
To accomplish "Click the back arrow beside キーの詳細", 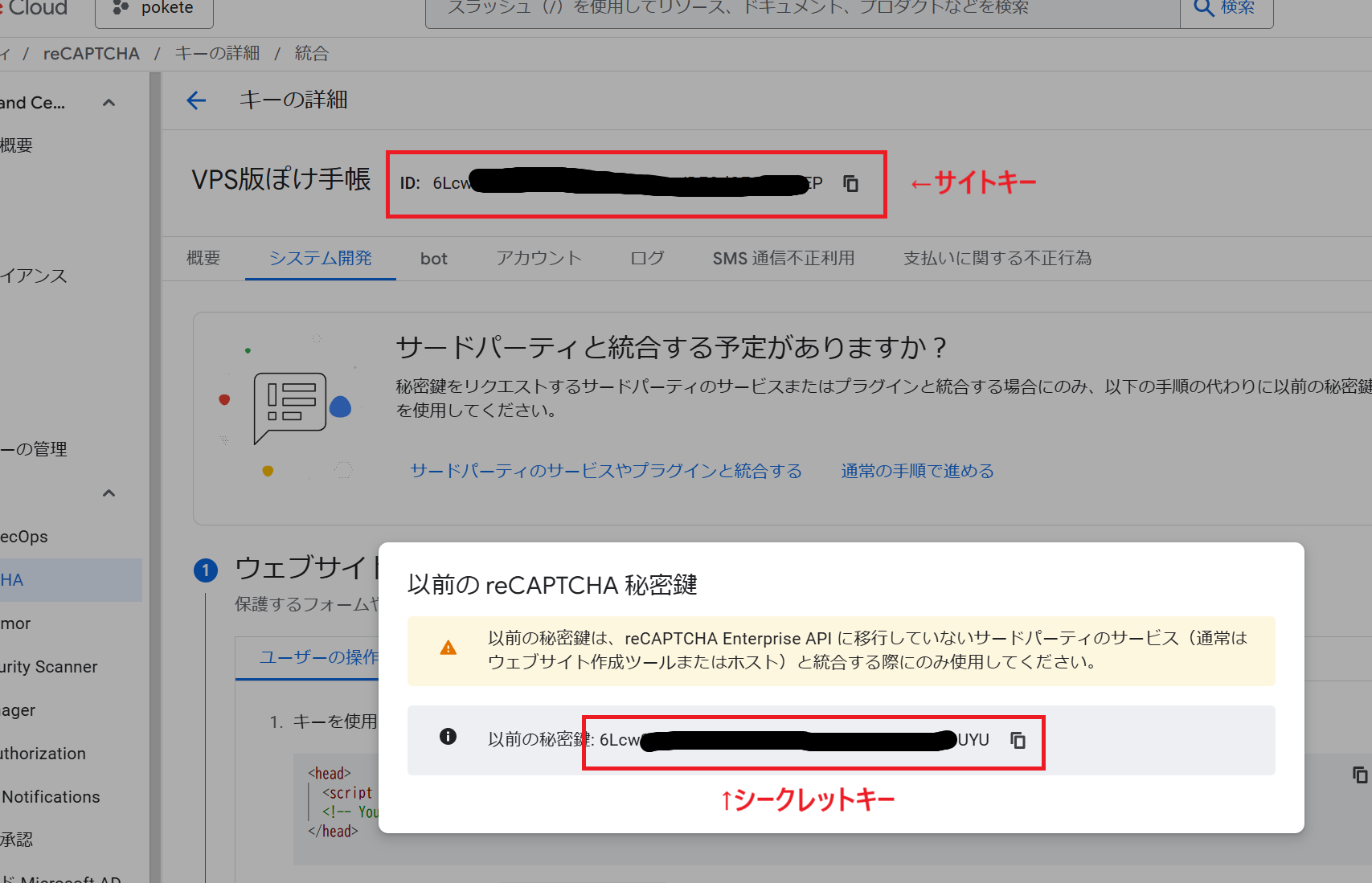I will point(196,100).
